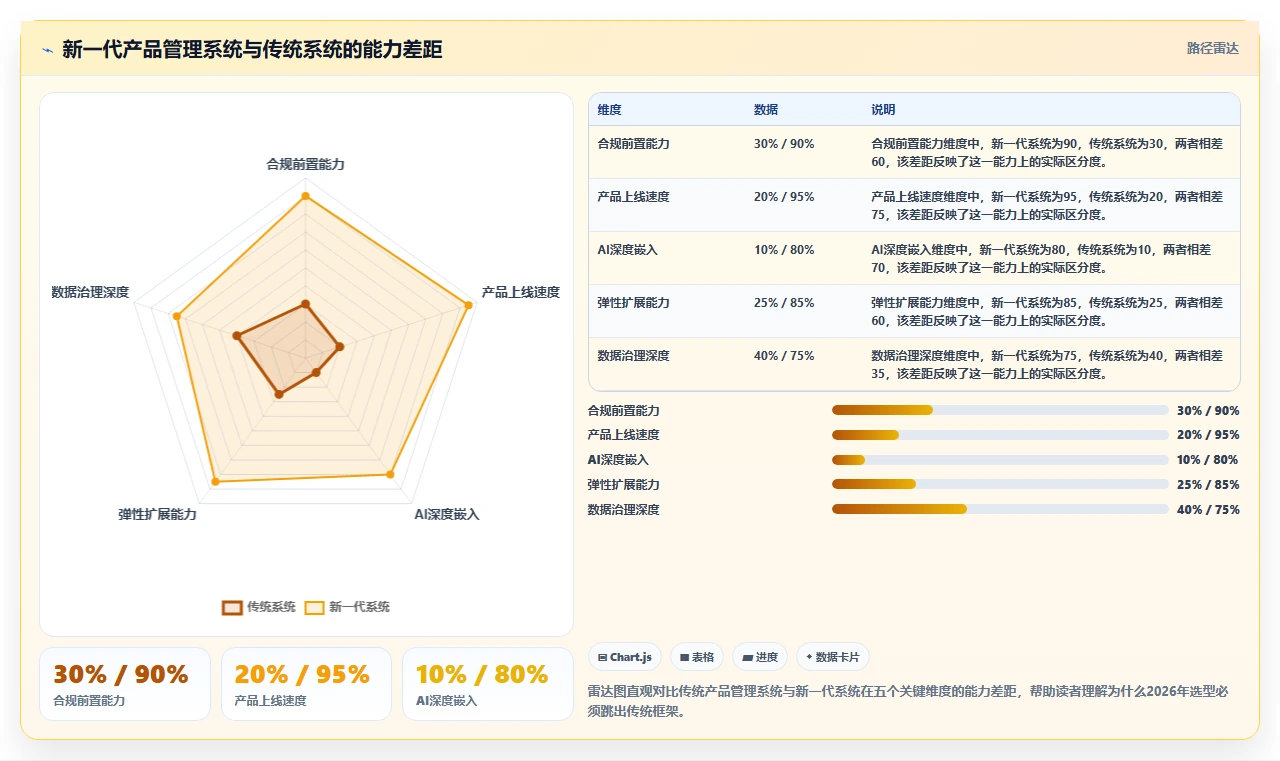Image resolution: width=1280 pixels, height=761 pixels.
Task: Click the radar axis label 产品上线速度
Action: (x=520, y=292)
